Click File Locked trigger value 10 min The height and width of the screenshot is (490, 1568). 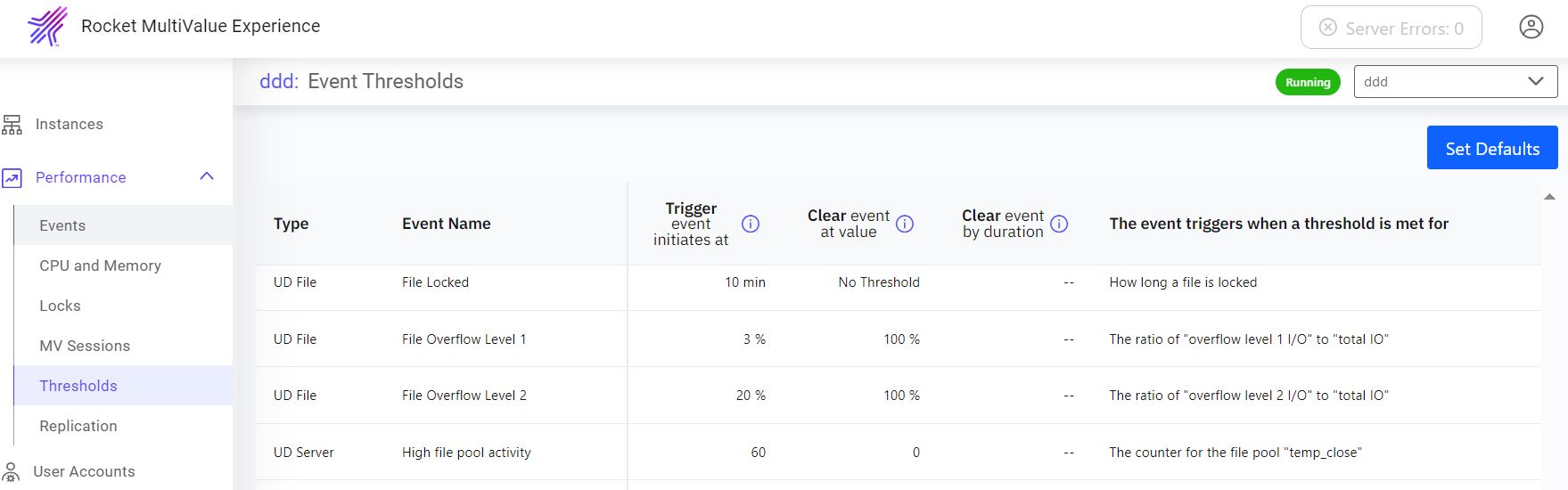point(744,282)
